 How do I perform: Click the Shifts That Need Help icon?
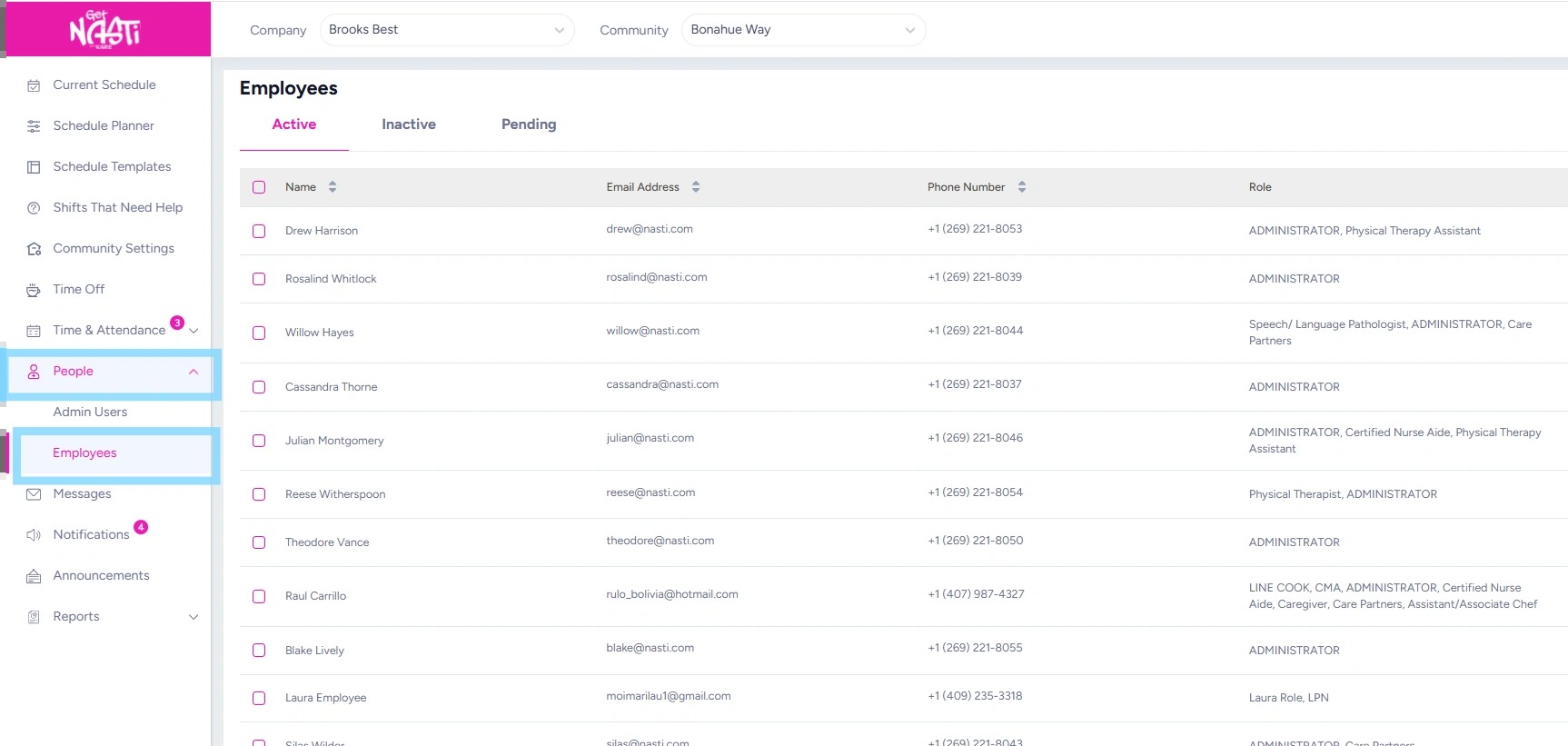point(34,208)
